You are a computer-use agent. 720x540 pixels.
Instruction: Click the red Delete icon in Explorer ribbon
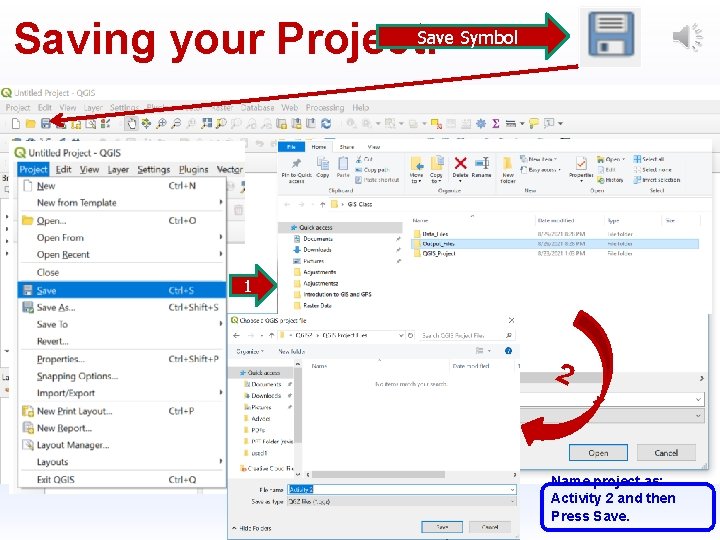(460, 168)
